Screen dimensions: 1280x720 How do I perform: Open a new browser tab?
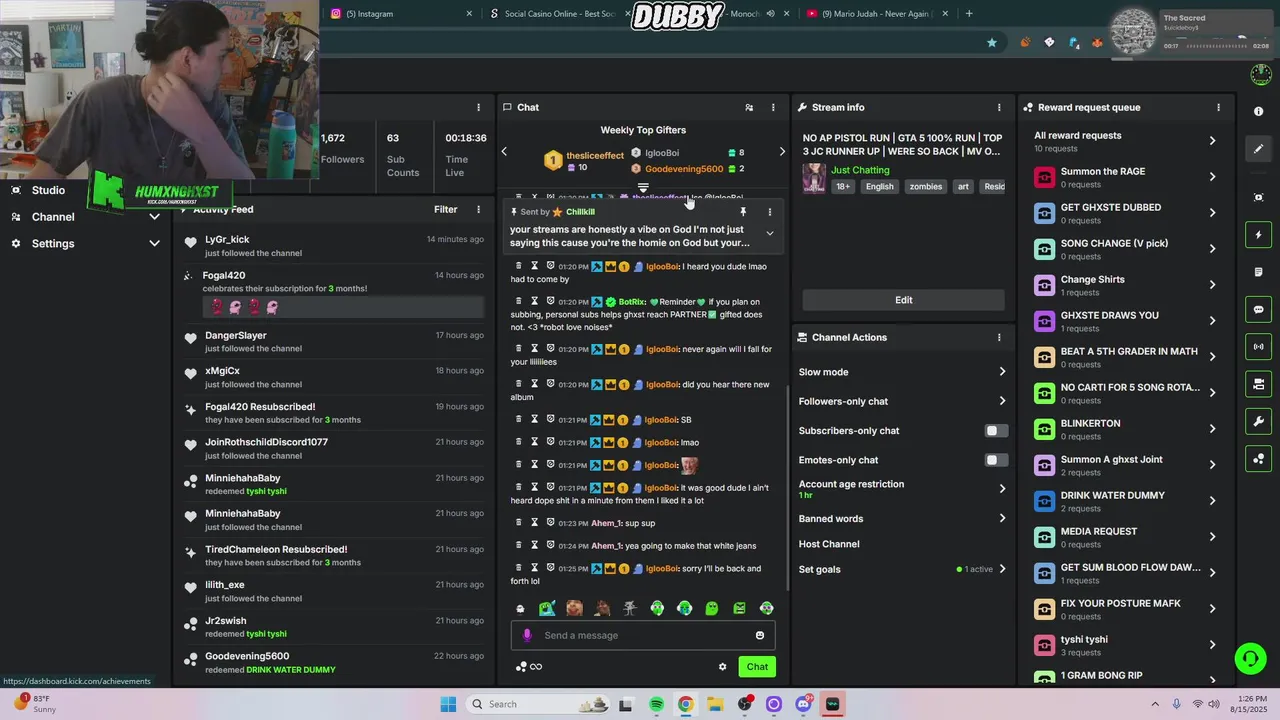click(969, 14)
